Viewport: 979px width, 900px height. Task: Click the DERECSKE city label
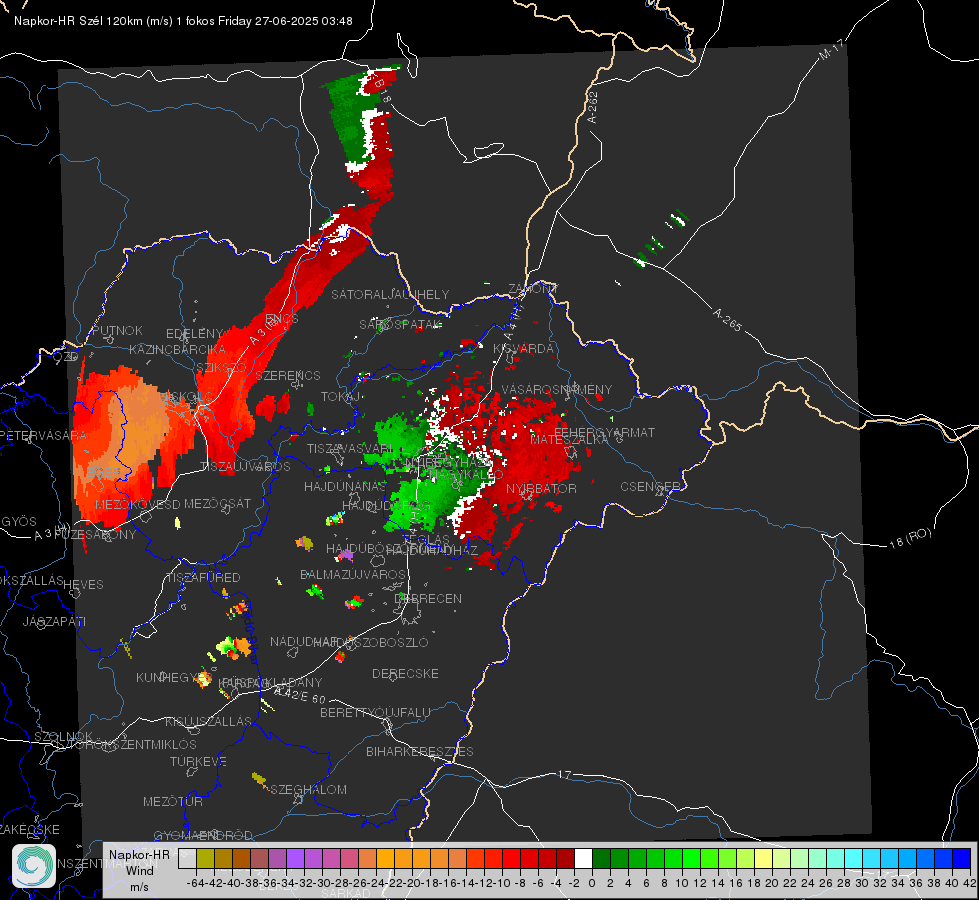point(405,674)
